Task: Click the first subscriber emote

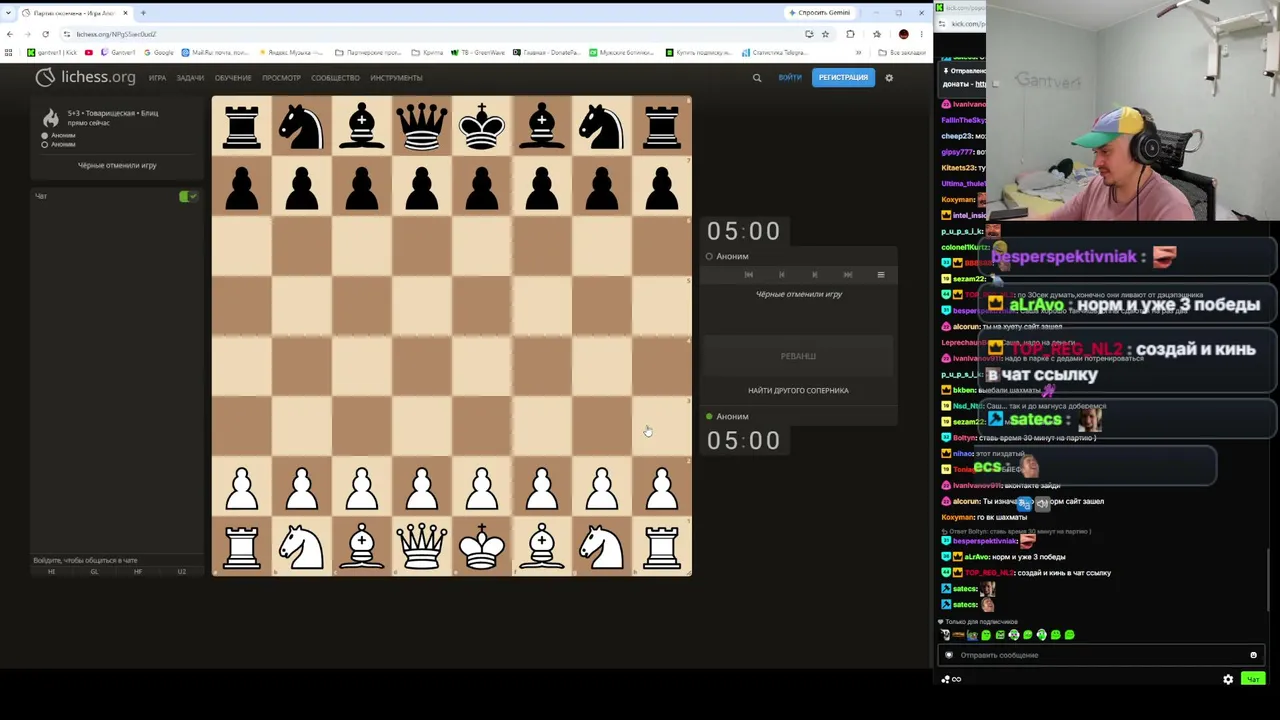Action: 945,635
